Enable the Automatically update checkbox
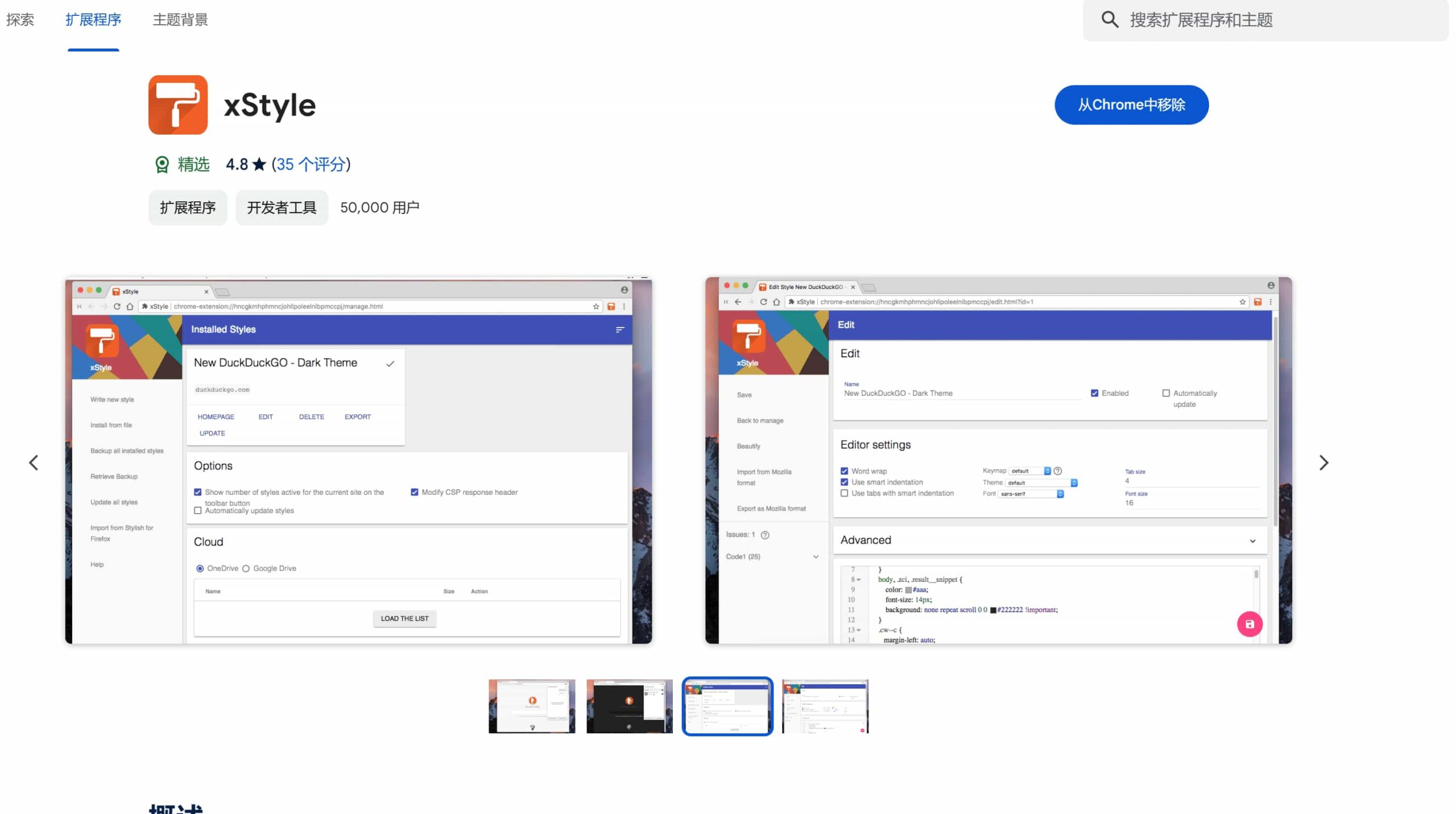Image resolution: width=1456 pixels, height=814 pixels. coord(1166,393)
